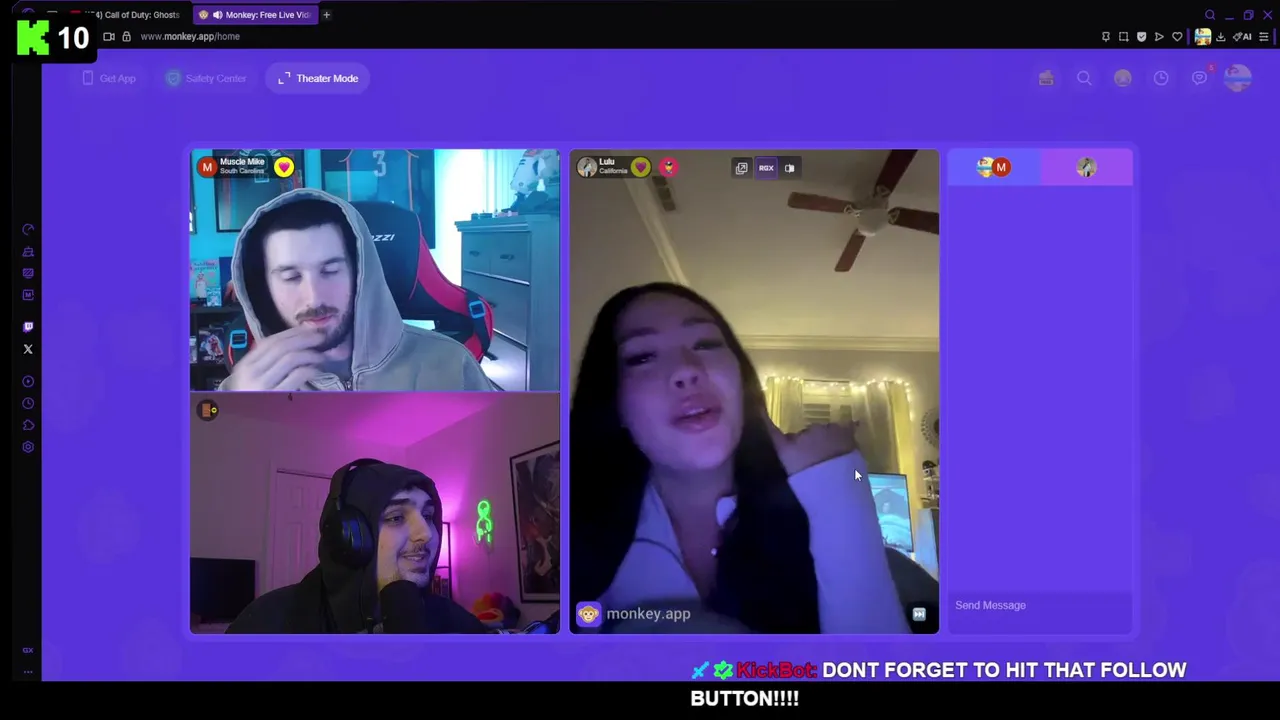1280x720 pixels.
Task: Switch to Call of Duty: Ghosts browser tab
Action: [130, 15]
